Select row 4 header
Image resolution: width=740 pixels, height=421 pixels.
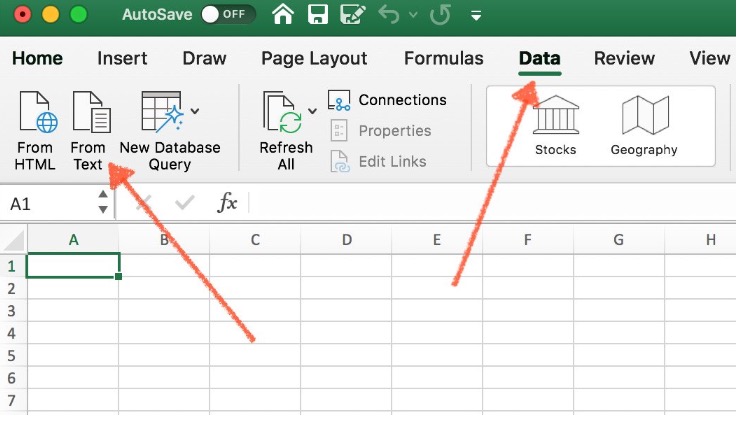(x=13, y=333)
